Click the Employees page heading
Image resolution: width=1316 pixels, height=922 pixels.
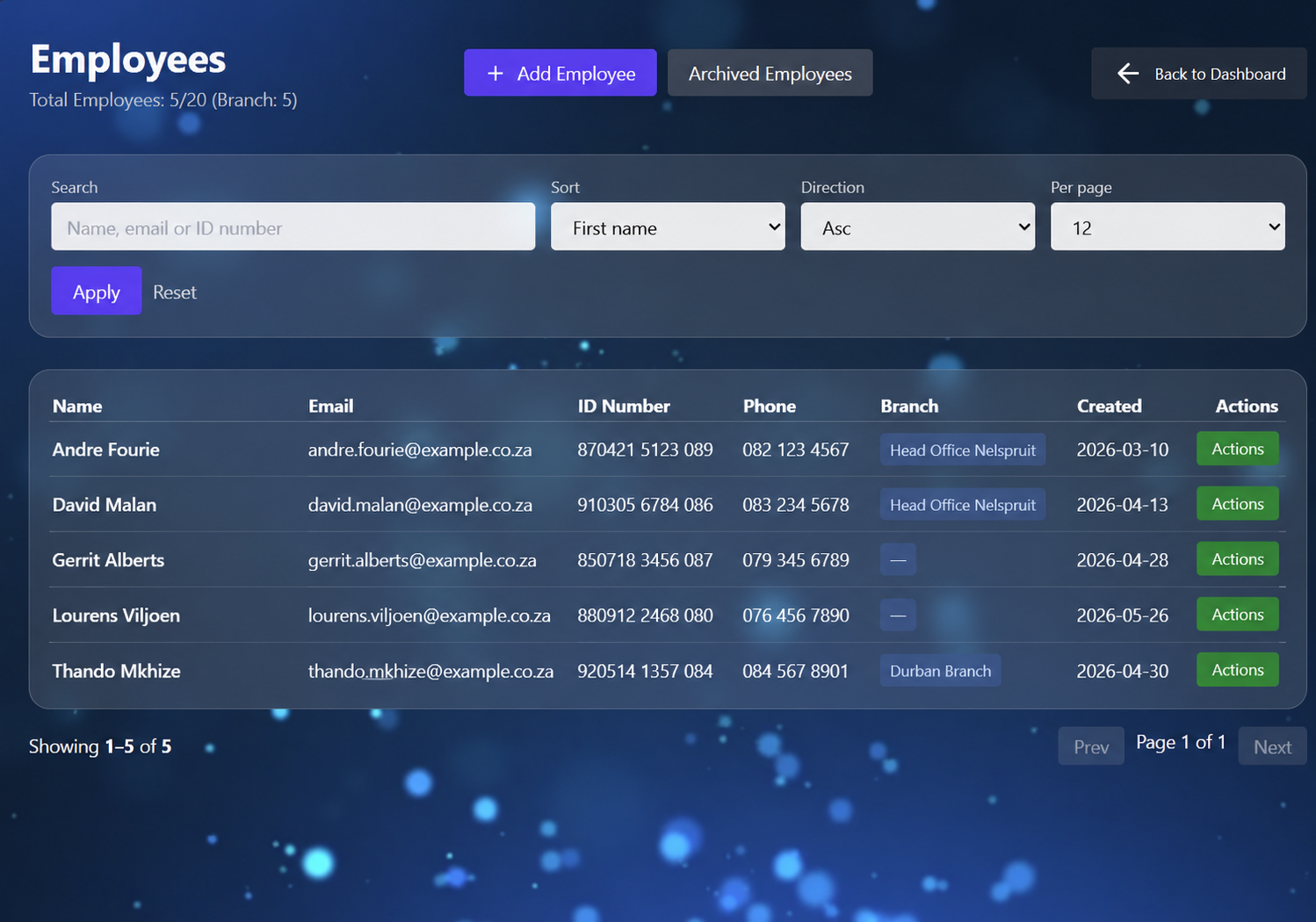pyautogui.click(x=128, y=59)
